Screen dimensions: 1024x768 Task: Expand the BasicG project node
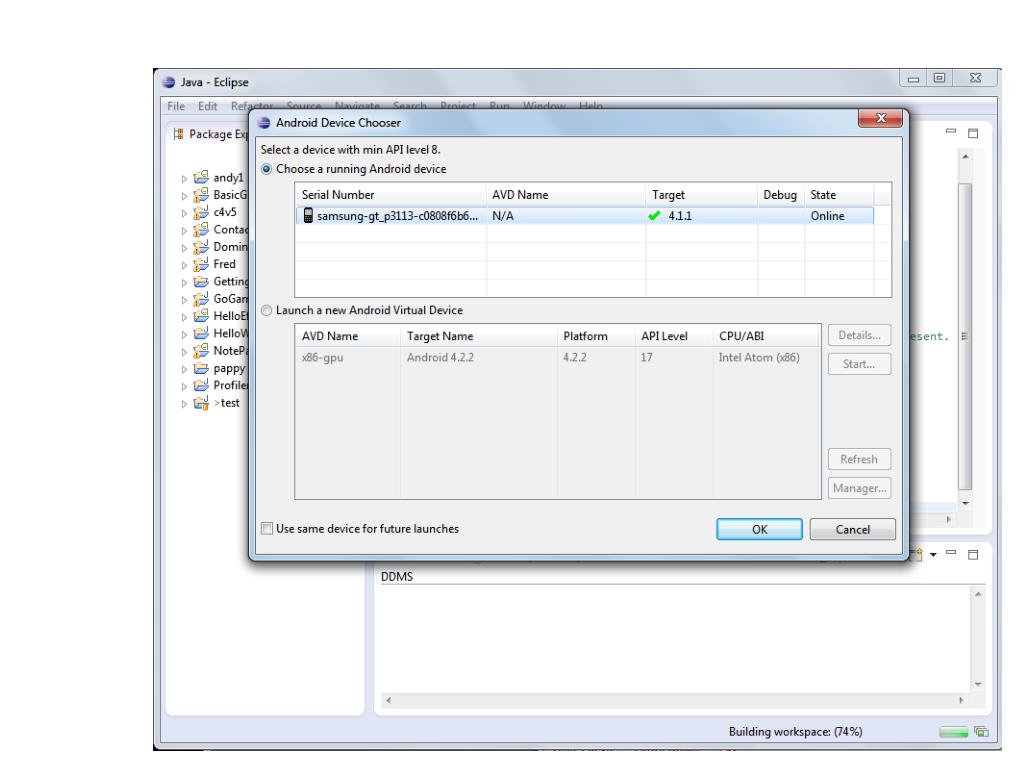pos(184,196)
